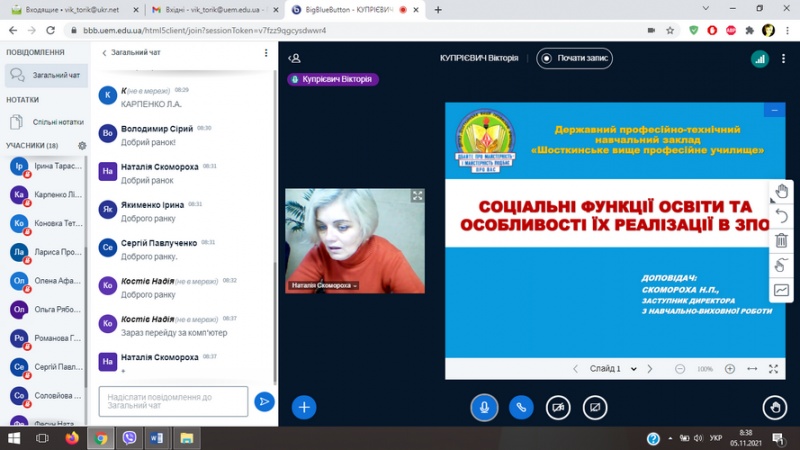Switch to the ukr.net Входящие tab
This screenshot has width=800, height=450.
point(71,10)
